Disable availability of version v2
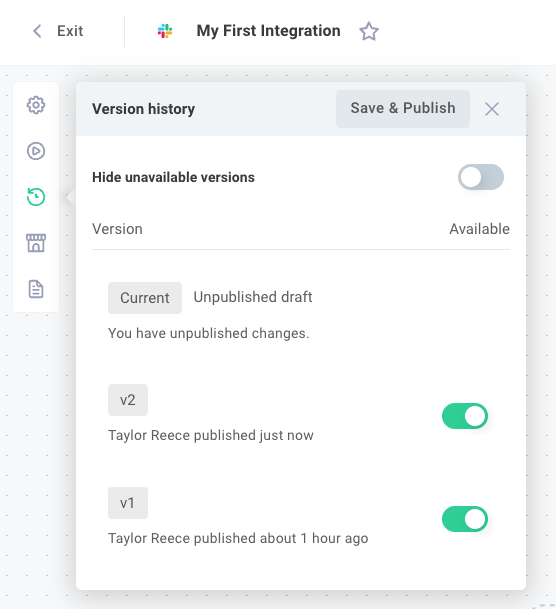The image size is (556, 609). [x=465, y=416]
